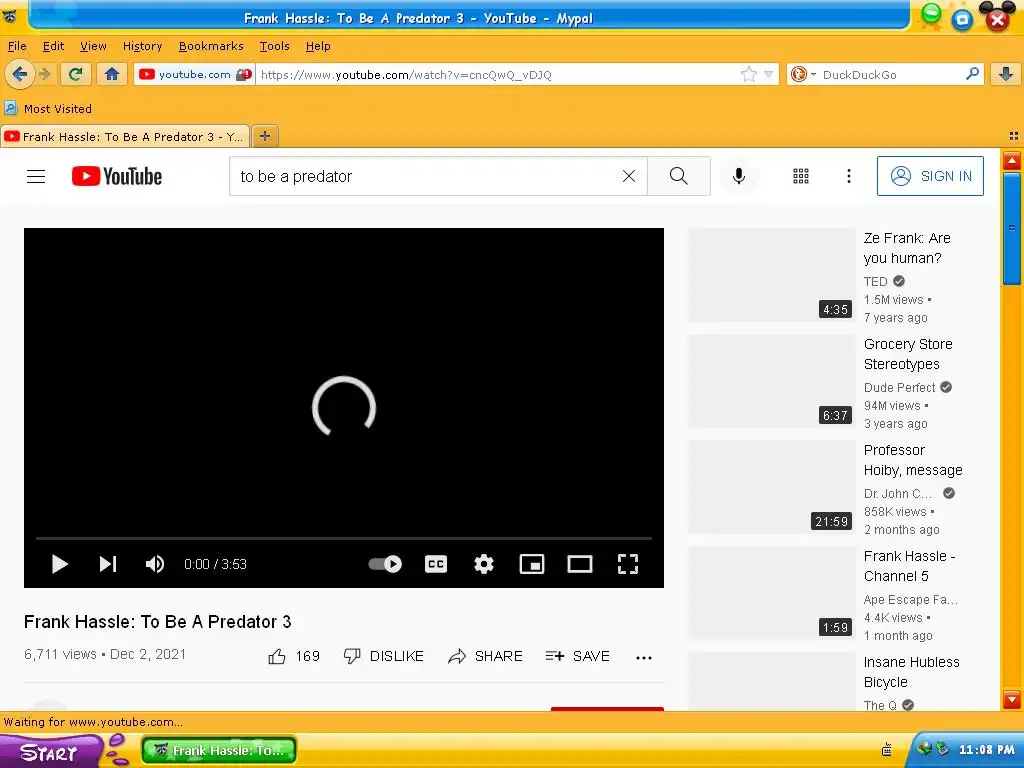
Task: Open the Start menu
Action: pos(51,751)
